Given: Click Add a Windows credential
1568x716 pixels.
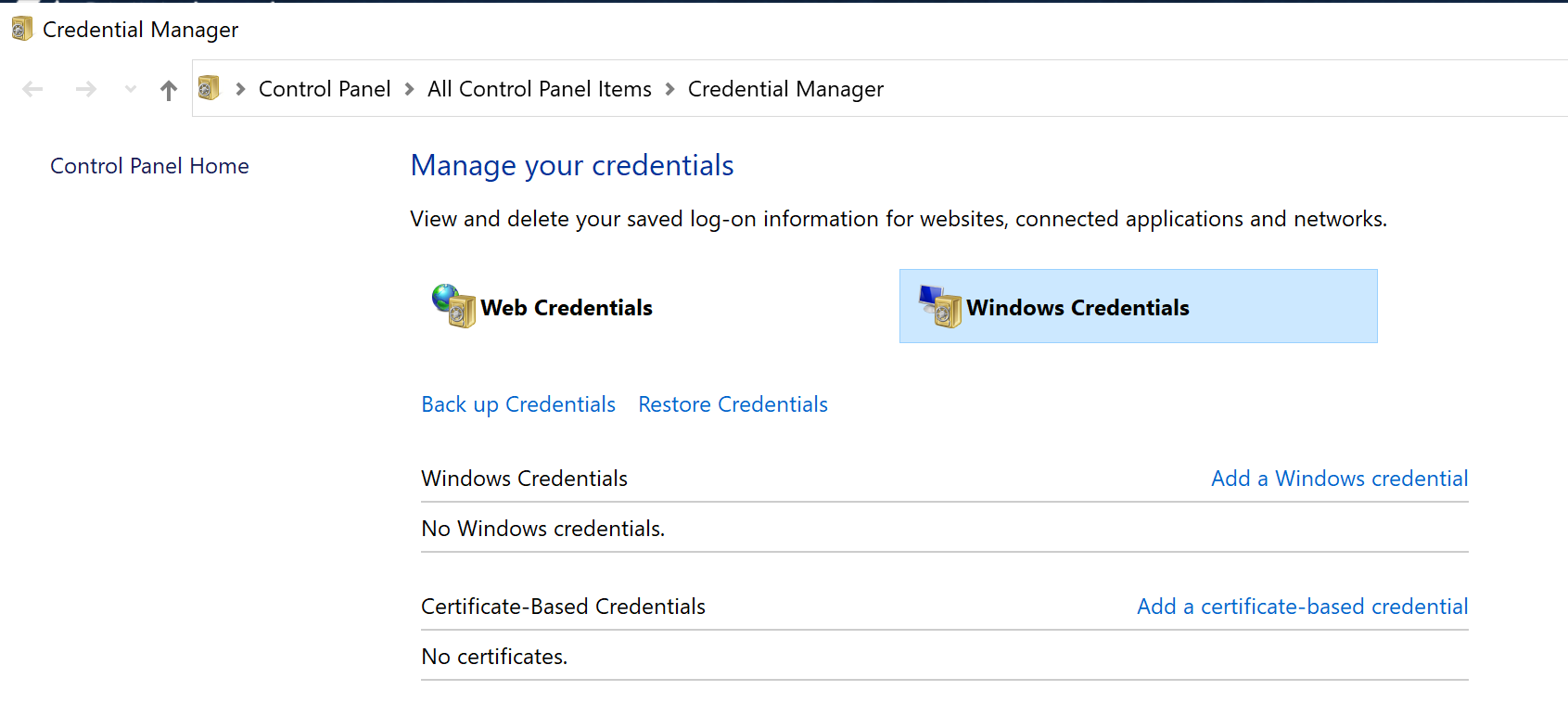Looking at the screenshot, I should click(1339, 479).
